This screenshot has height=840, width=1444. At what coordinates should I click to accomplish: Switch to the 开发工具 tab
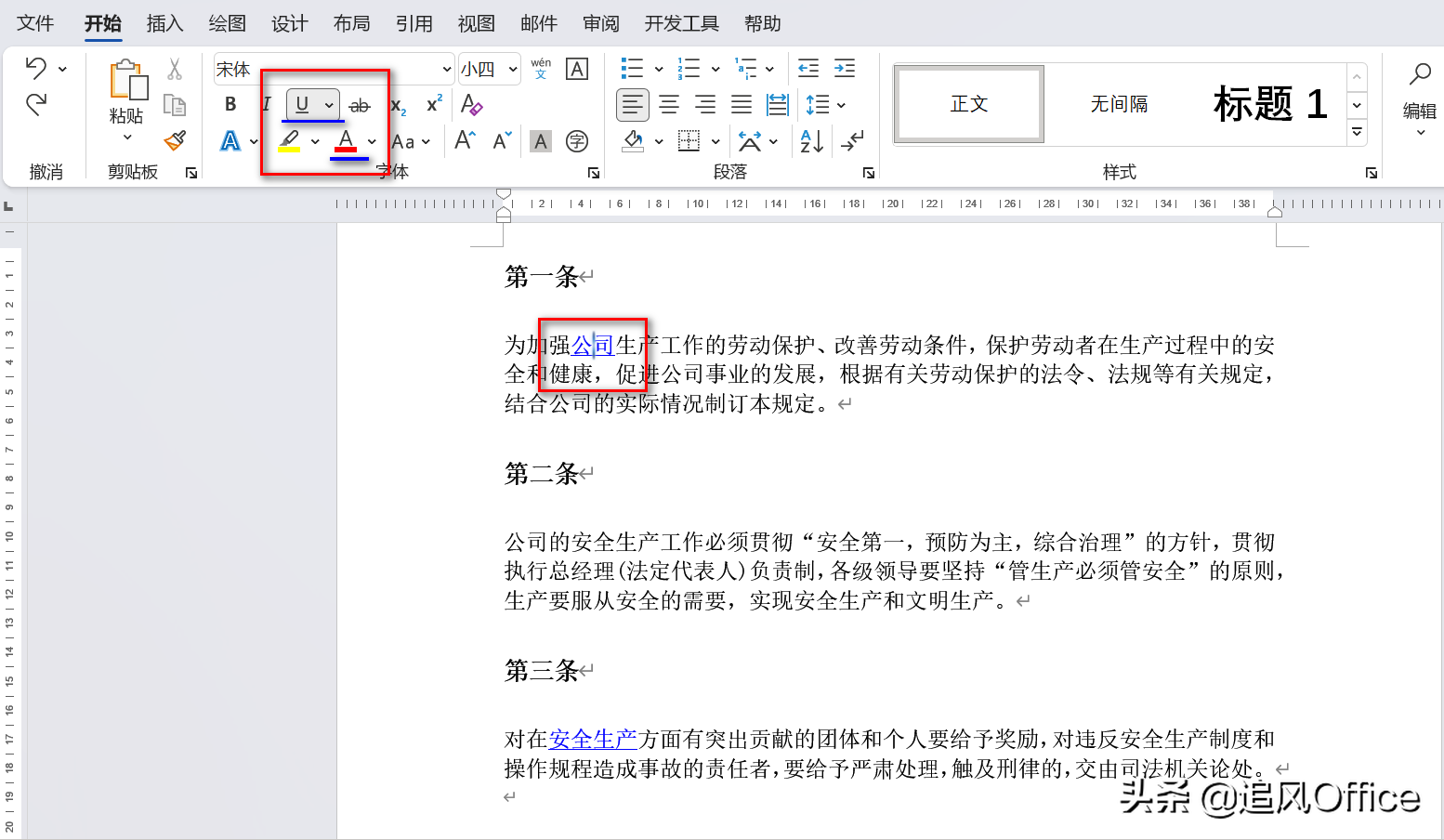[681, 23]
